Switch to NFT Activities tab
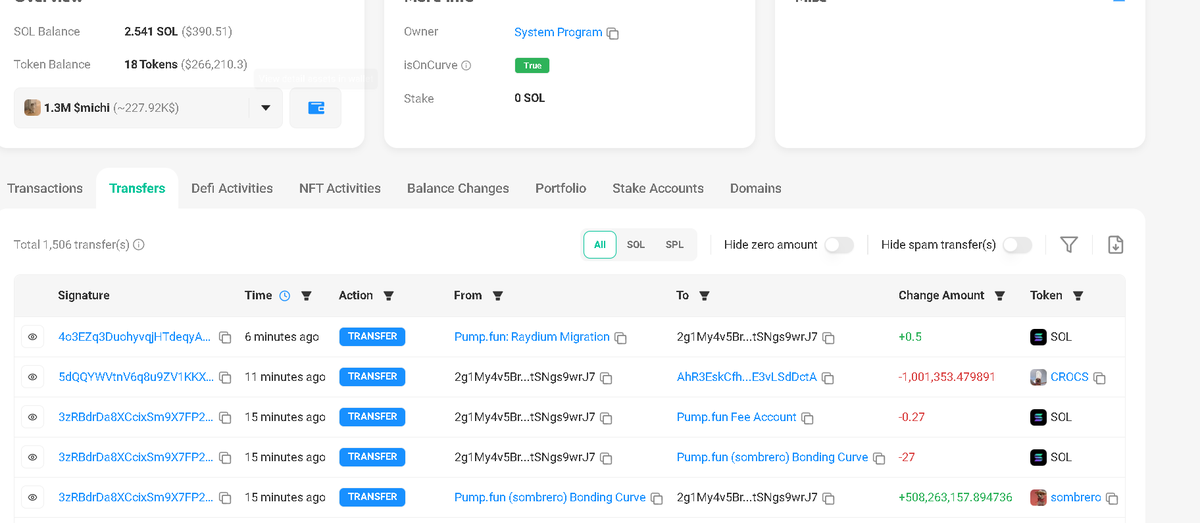This screenshot has height=523, width=1200. tap(340, 188)
